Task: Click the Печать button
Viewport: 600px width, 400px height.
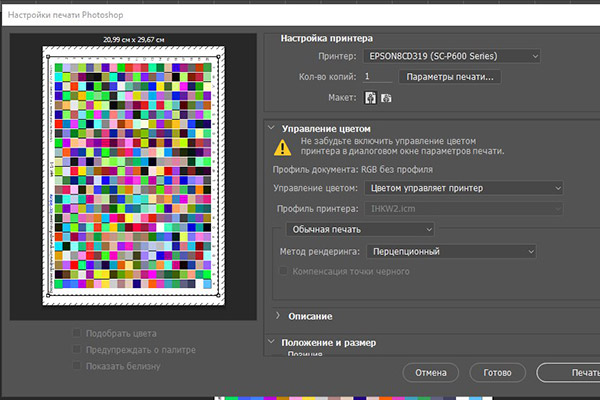Action: [x=568, y=372]
